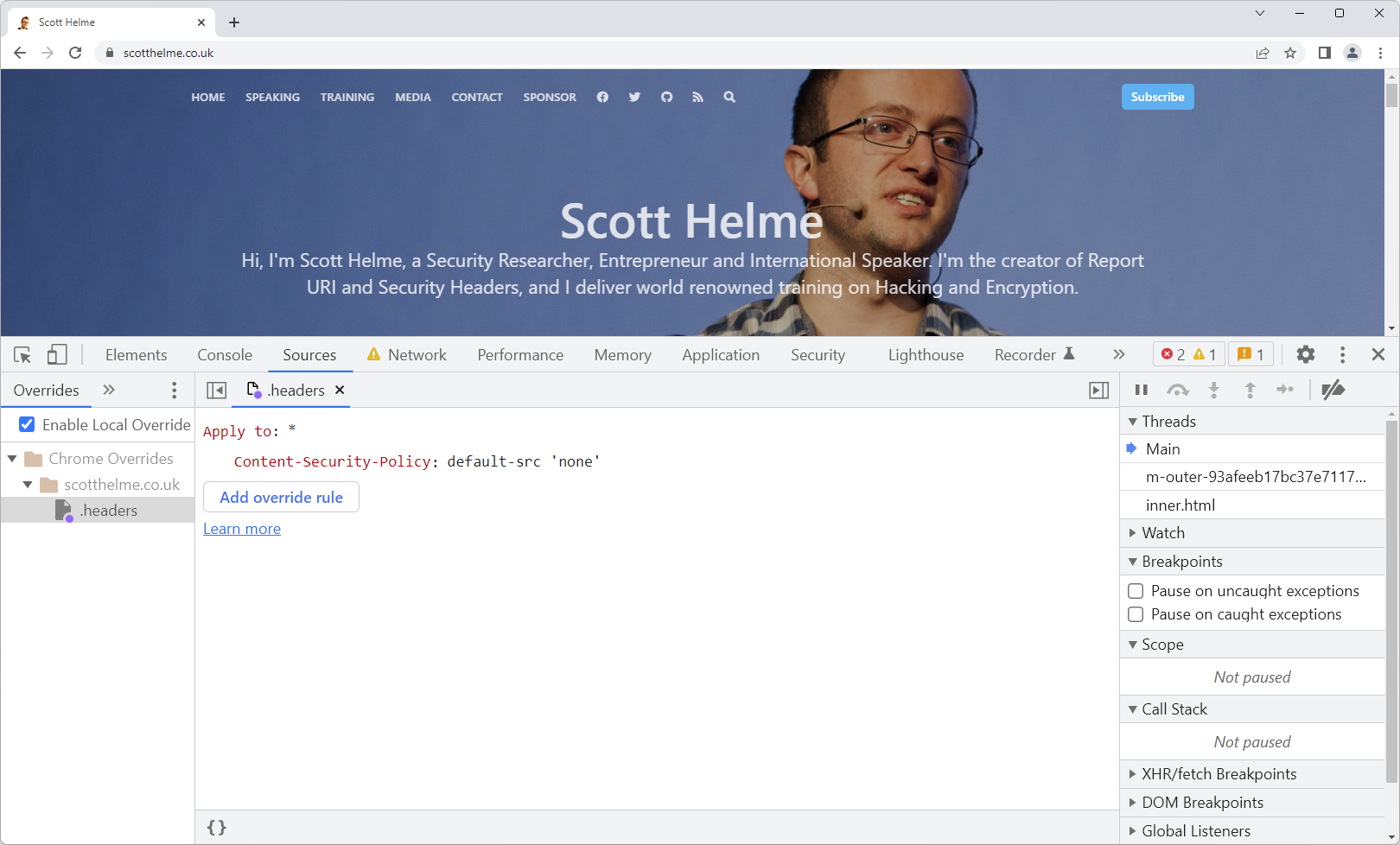Select the .headers file in tree
The height and width of the screenshot is (845, 1400).
coord(98,511)
